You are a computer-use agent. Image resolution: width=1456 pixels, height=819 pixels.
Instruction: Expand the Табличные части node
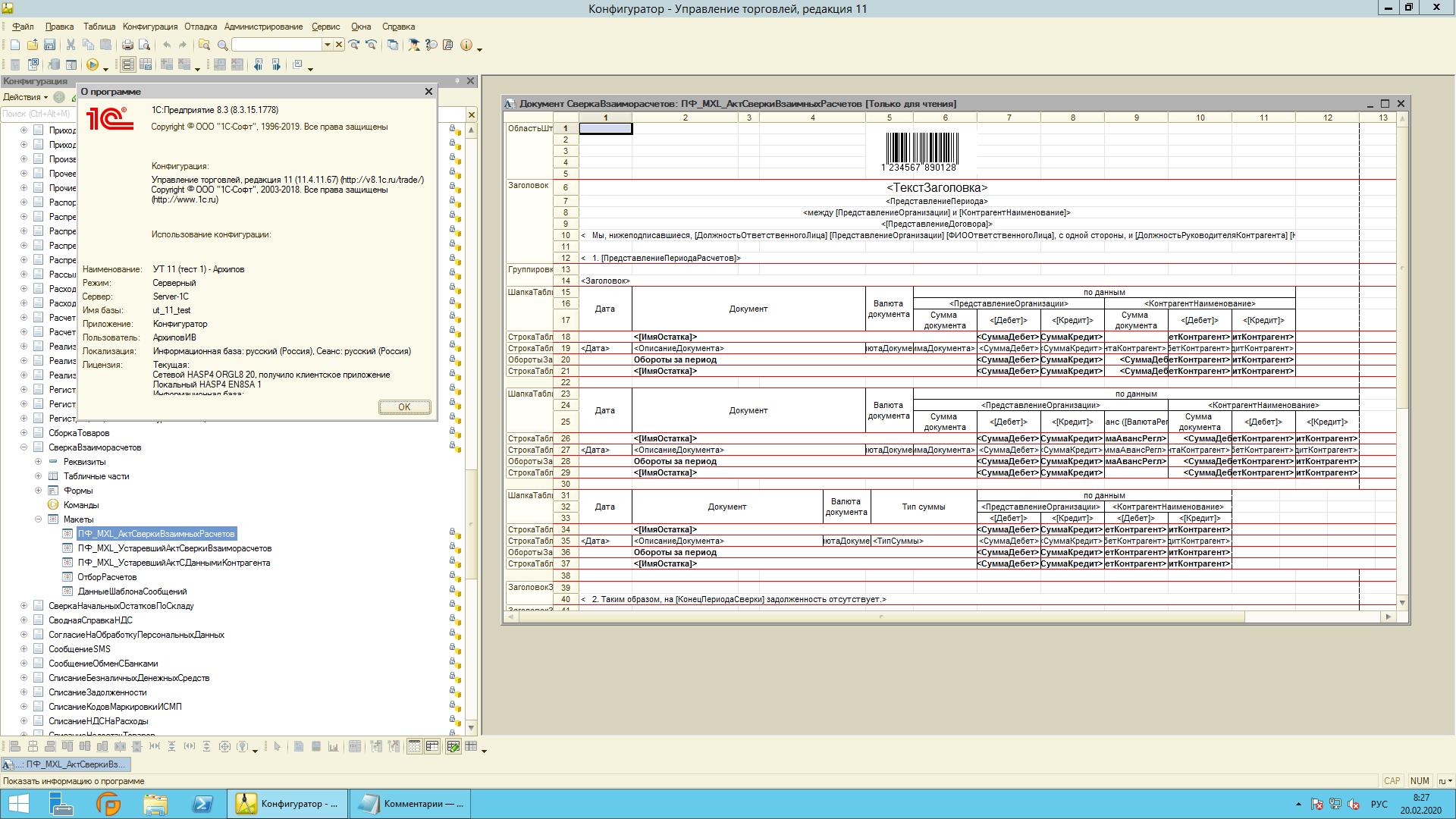coord(38,476)
